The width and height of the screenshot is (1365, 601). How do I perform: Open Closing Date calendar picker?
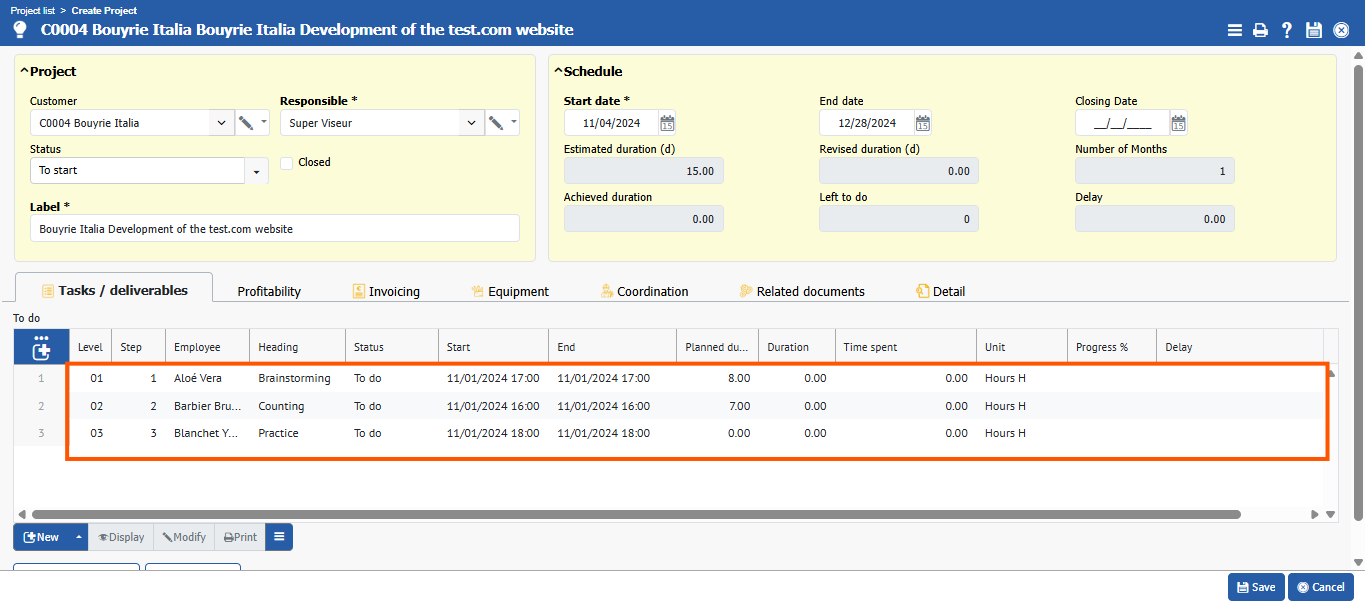pyautogui.click(x=1179, y=123)
